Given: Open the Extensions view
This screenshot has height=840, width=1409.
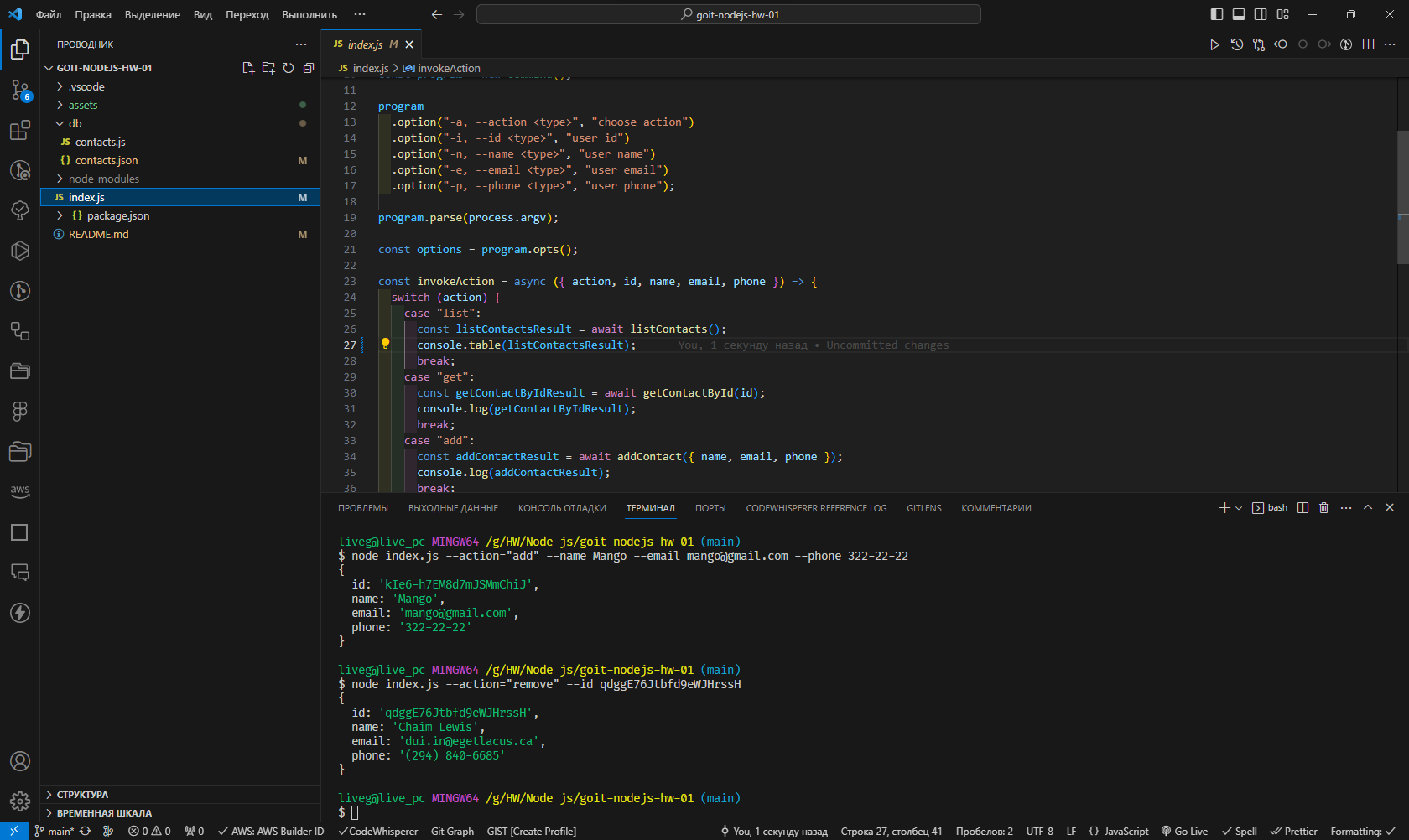Looking at the screenshot, I should (20, 130).
